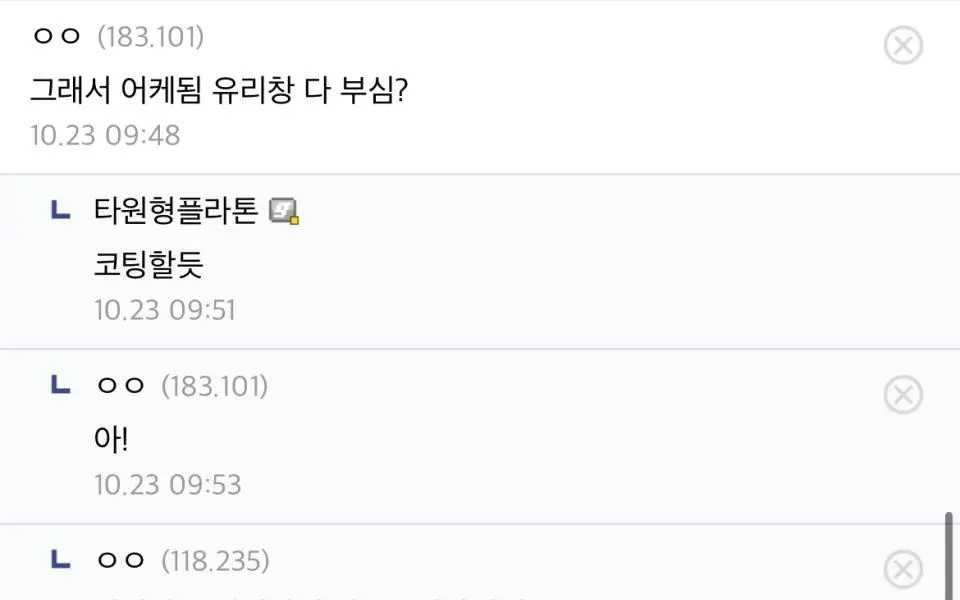
Task: Open nickname ㅇㅇ on the top-level comment
Action: [56, 37]
